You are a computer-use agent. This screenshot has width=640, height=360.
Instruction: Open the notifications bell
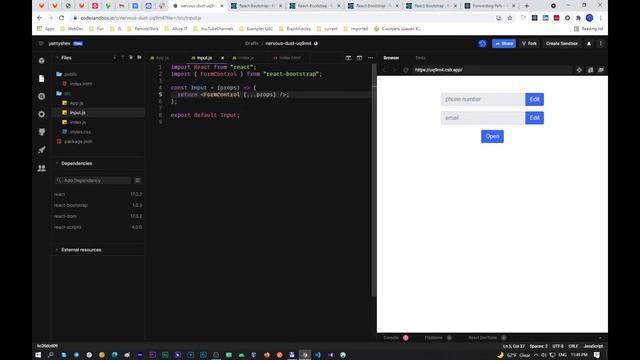click(x=589, y=43)
